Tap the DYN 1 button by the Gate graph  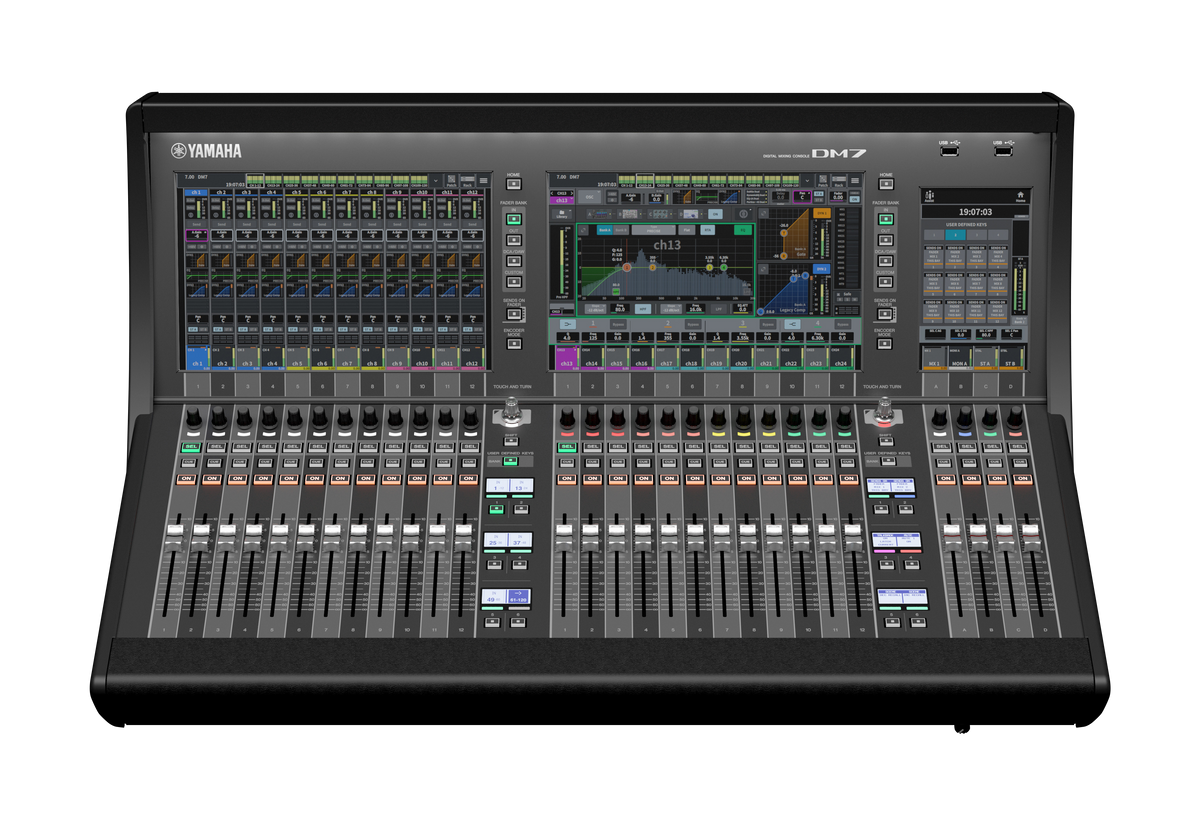pyautogui.click(x=822, y=213)
